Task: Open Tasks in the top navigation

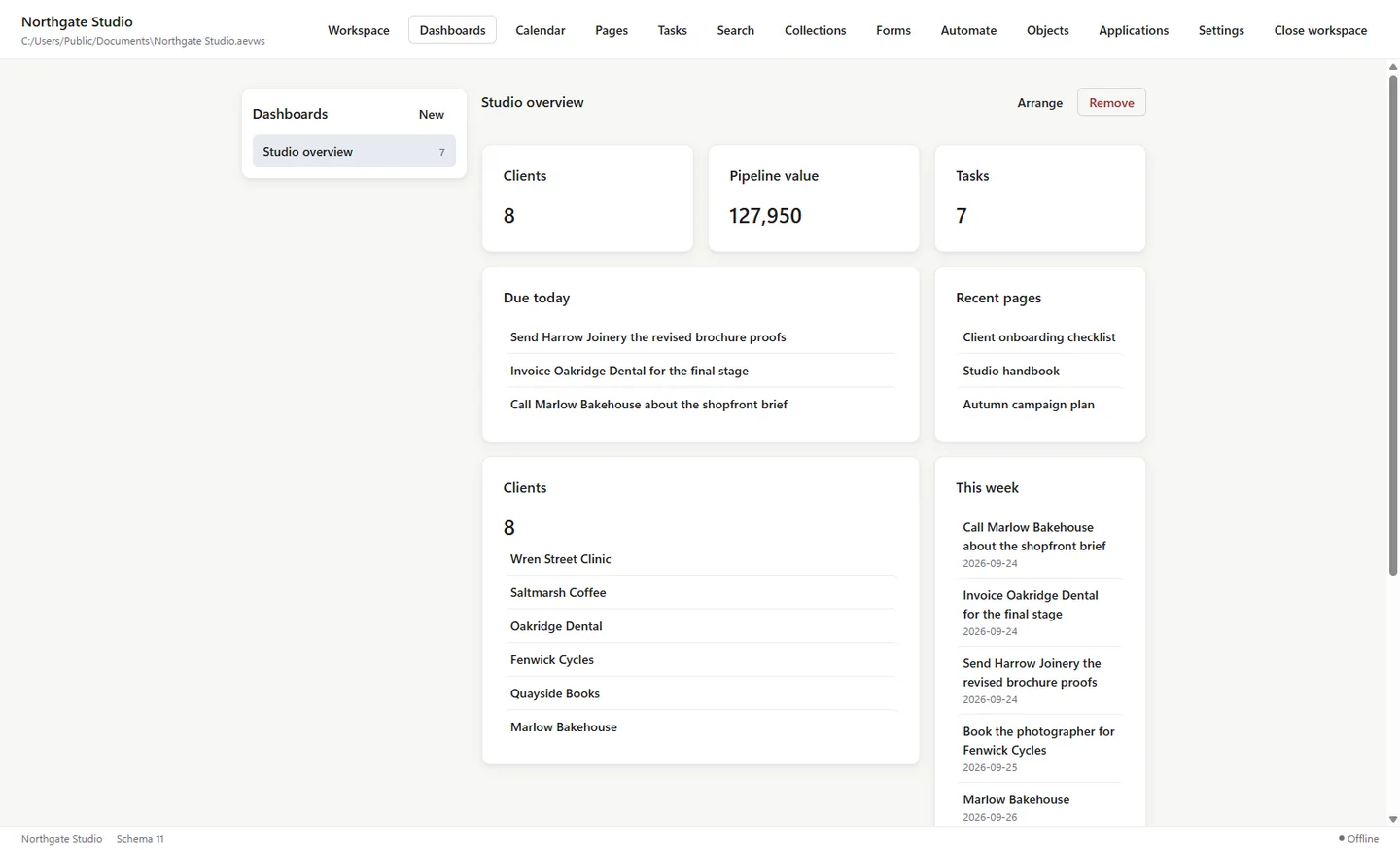Action: point(672,30)
